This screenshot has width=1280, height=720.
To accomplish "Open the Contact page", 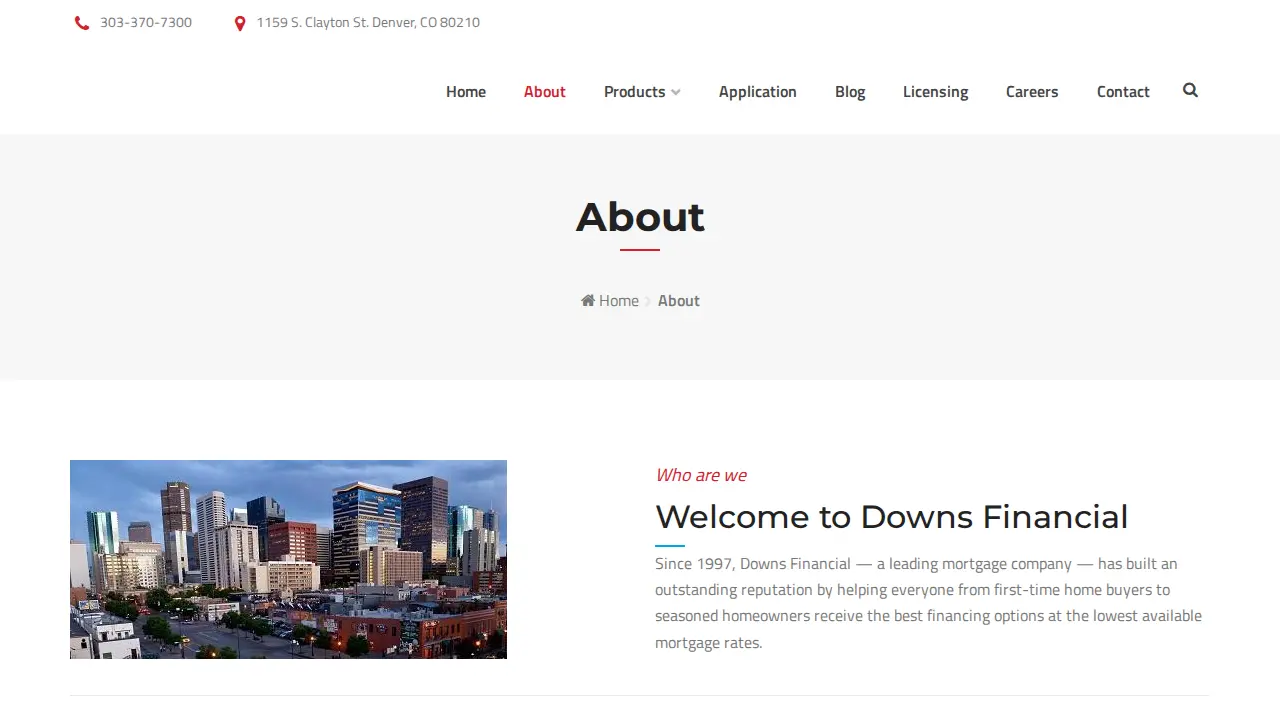I will click(1123, 91).
